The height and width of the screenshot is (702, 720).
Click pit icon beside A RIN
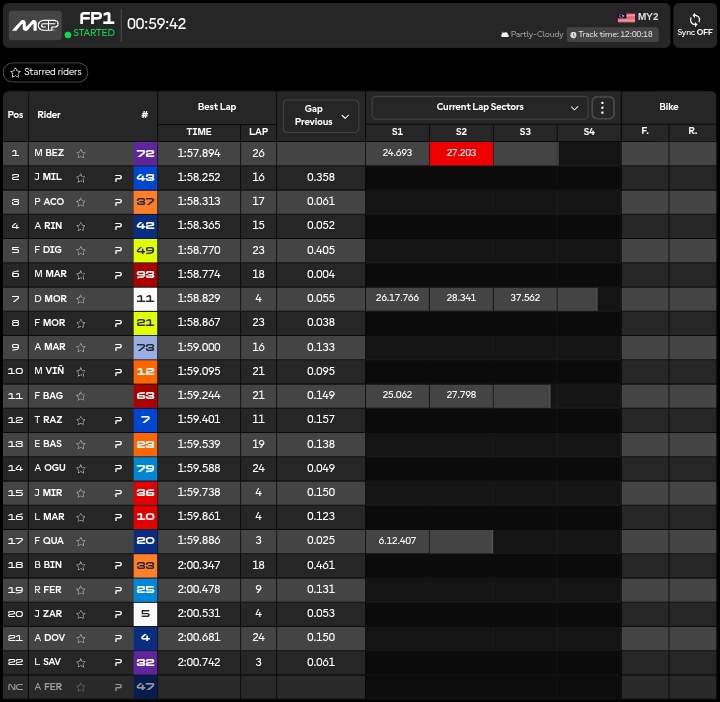point(117,226)
